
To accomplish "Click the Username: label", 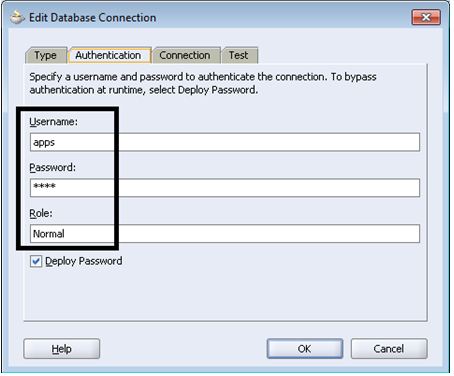I will (53, 122).
